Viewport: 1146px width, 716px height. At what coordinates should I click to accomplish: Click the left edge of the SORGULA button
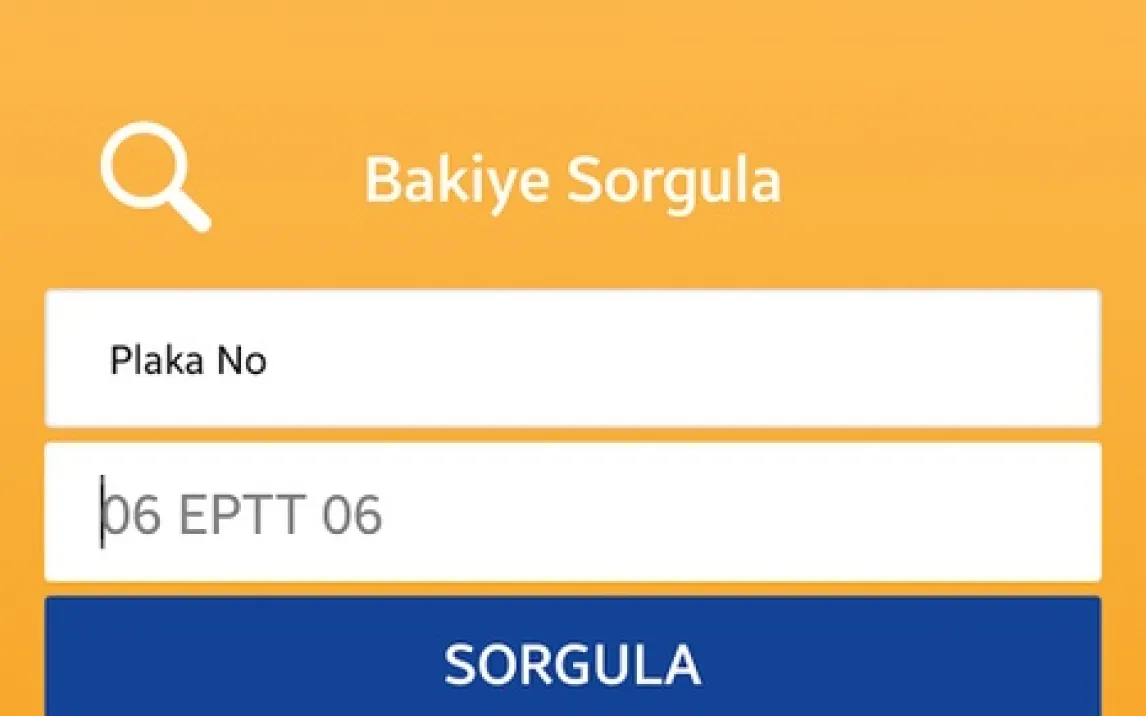coord(70,660)
